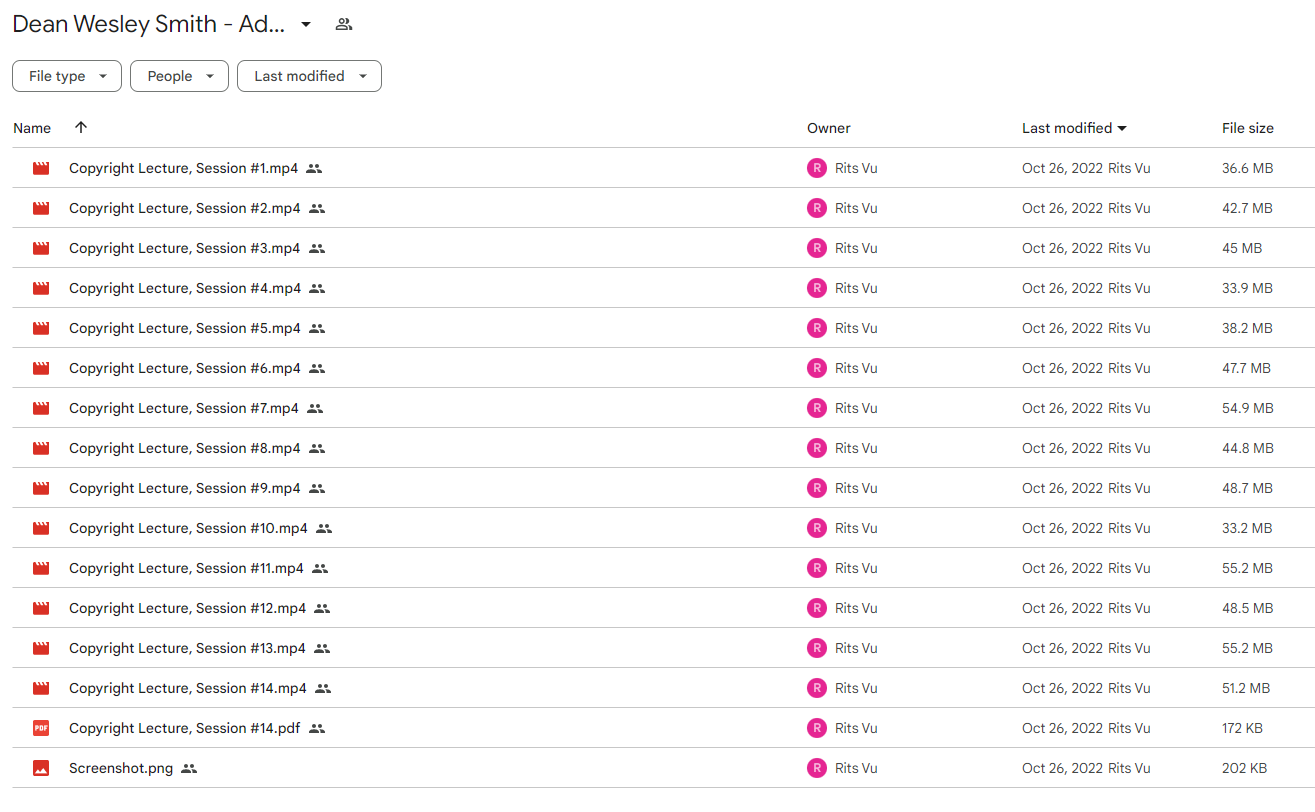This screenshot has width=1315, height=812.
Task: Click shared icon next to Screenshot.png
Action: pos(189,769)
